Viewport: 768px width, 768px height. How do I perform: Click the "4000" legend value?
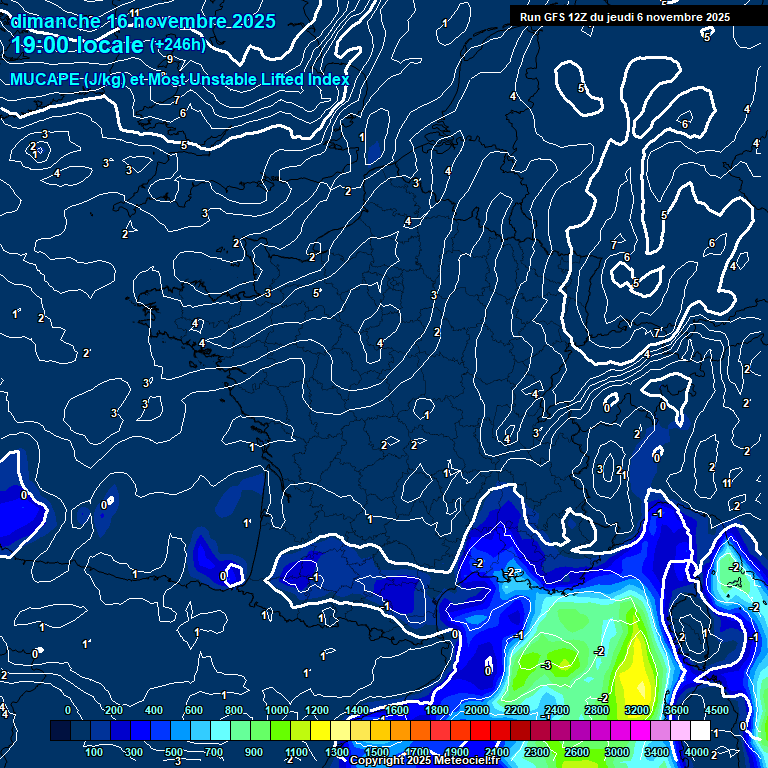[x=696, y=752]
